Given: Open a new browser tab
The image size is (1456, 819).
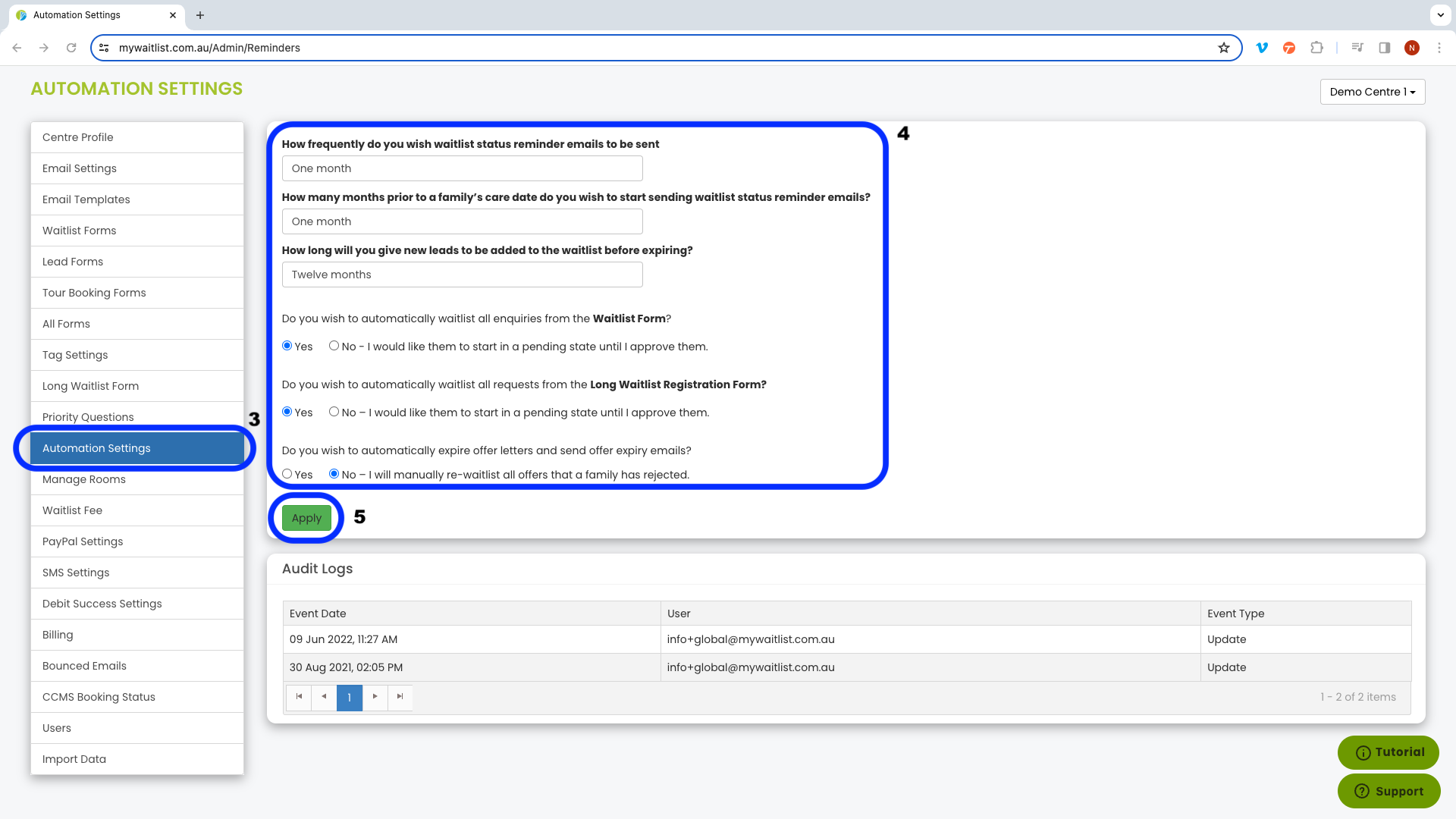Looking at the screenshot, I should [200, 15].
